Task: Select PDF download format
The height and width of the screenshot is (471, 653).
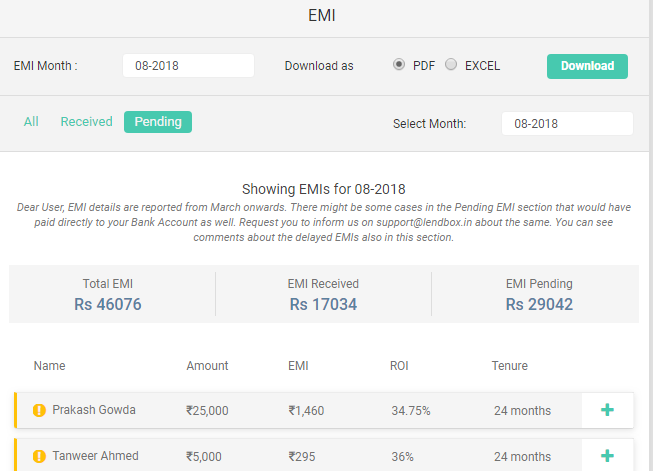Action: coord(399,65)
